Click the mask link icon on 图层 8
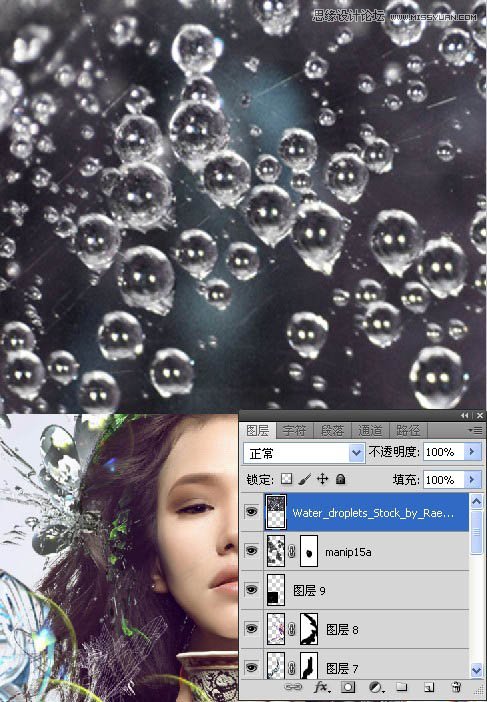Image resolution: width=487 pixels, height=702 pixels. click(x=291, y=629)
